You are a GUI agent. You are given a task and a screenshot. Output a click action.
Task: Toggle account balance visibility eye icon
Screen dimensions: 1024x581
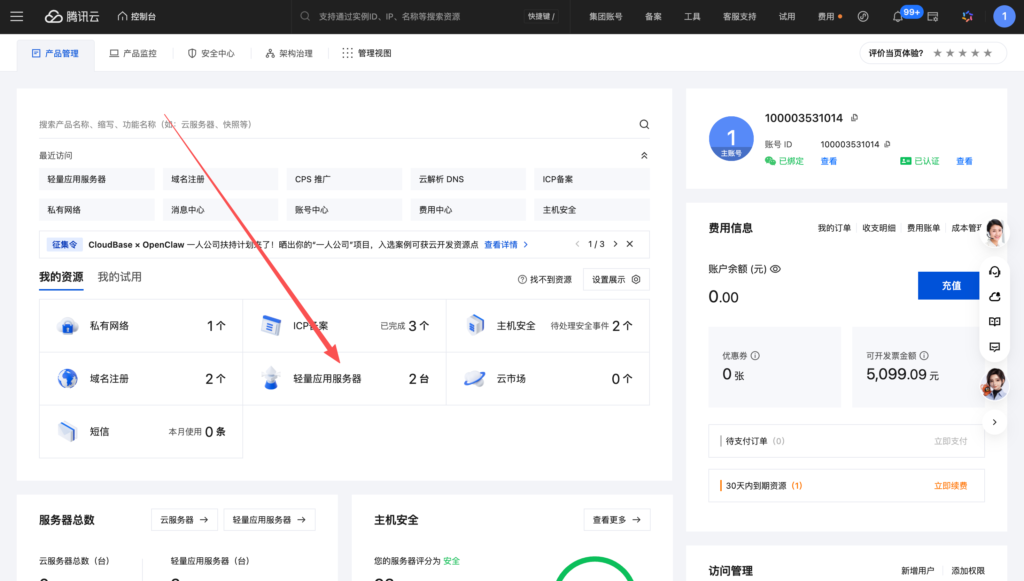click(x=775, y=269)
